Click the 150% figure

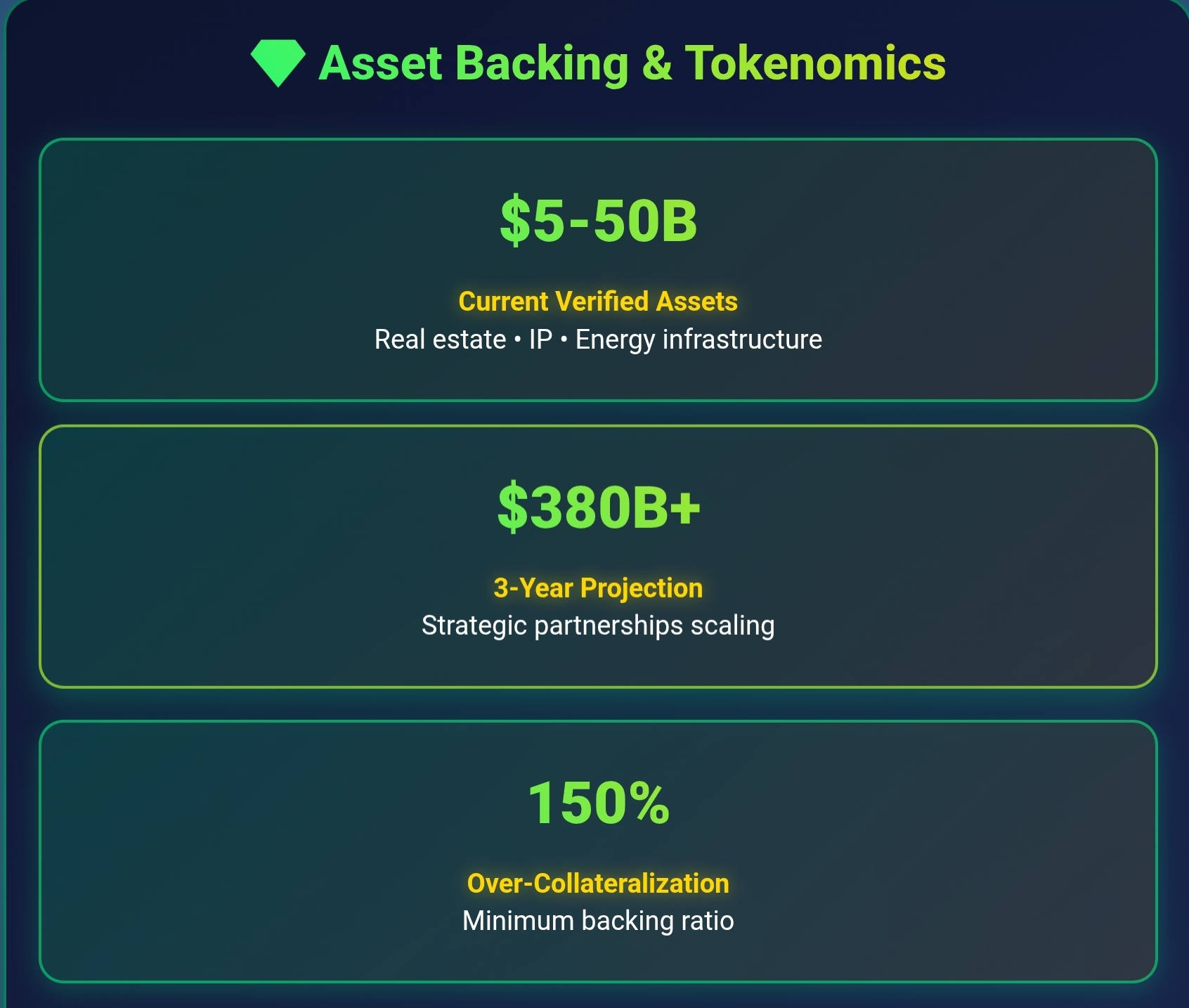(598, 803)
